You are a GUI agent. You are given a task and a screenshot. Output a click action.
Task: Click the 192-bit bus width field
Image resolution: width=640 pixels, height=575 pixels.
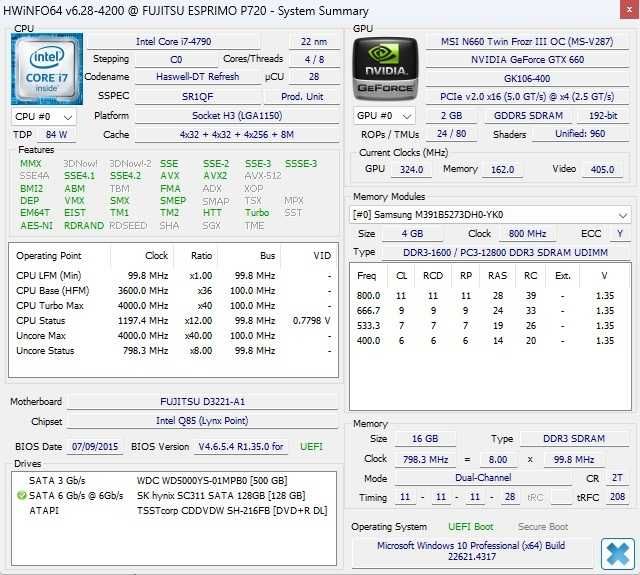pos(603,116)
